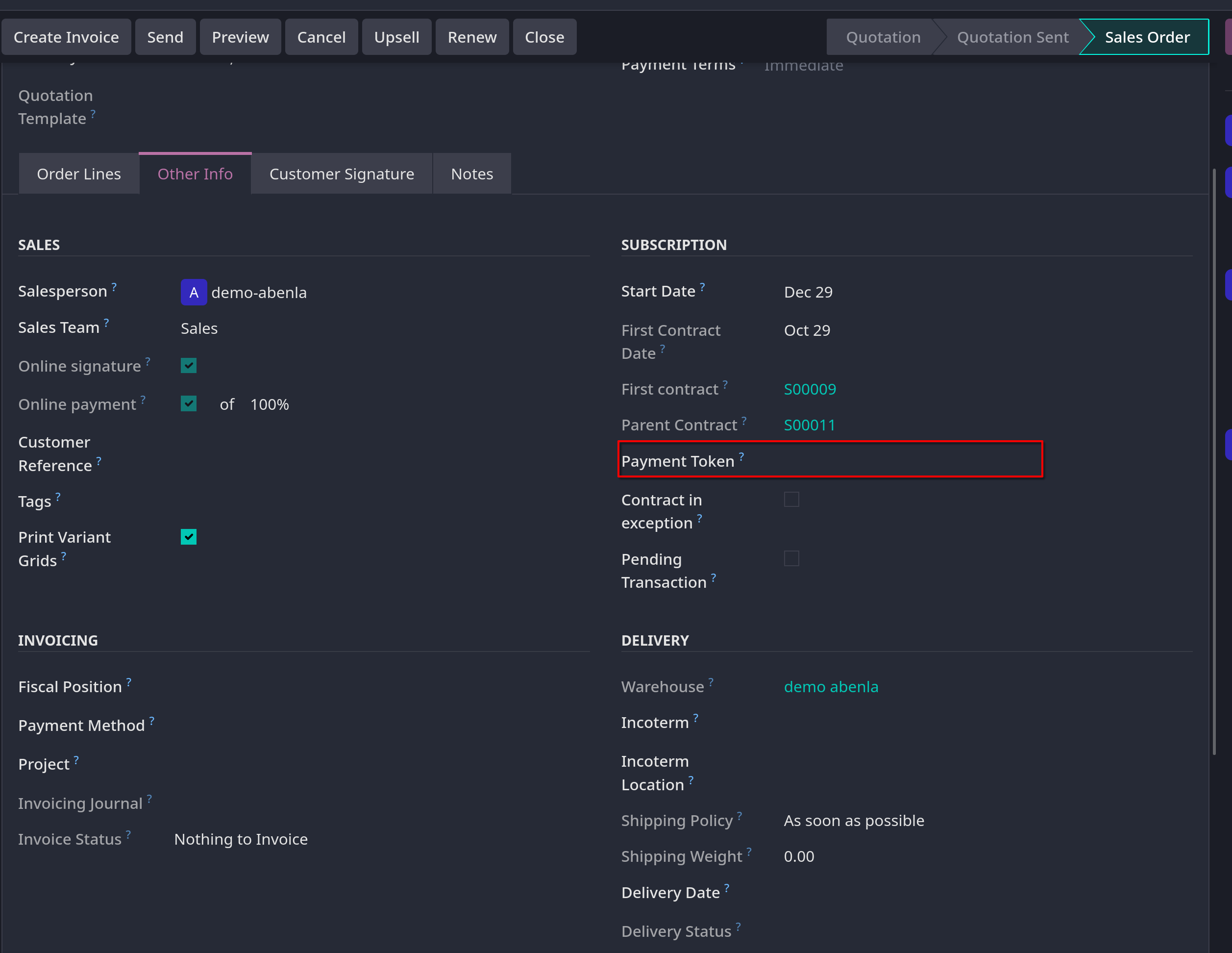This screenshot has width=1232, height=953.
Task: Show help for Shipping Weight
Action: pyautogui.click(x=749, y=852)
